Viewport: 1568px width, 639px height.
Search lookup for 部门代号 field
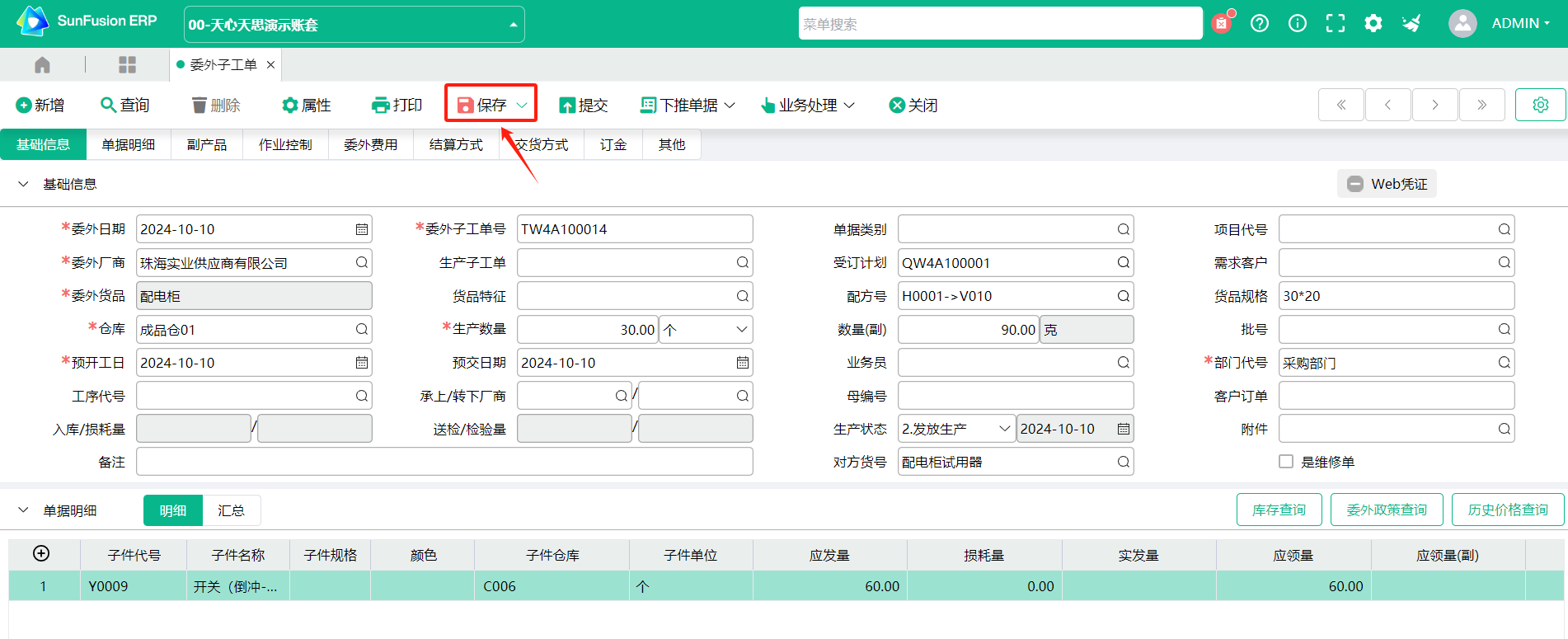(x=1504, y=363)
